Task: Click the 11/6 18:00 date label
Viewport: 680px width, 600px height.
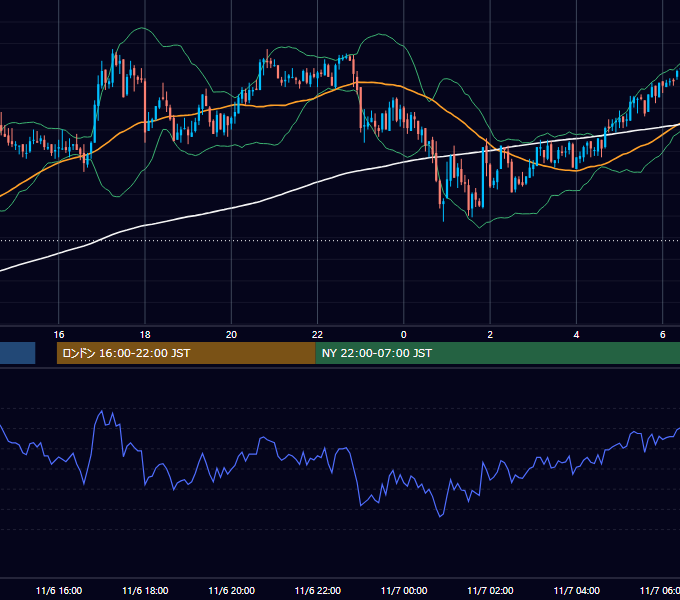Action: tap(145, 590)
